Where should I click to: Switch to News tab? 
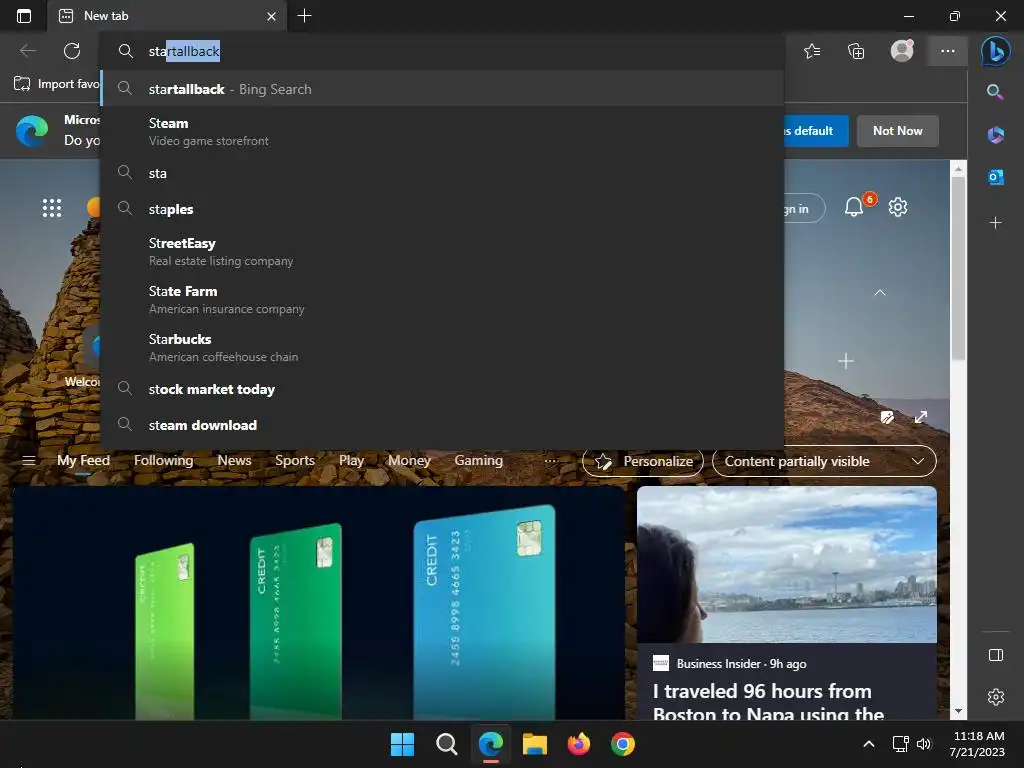[x=234, y=460]
